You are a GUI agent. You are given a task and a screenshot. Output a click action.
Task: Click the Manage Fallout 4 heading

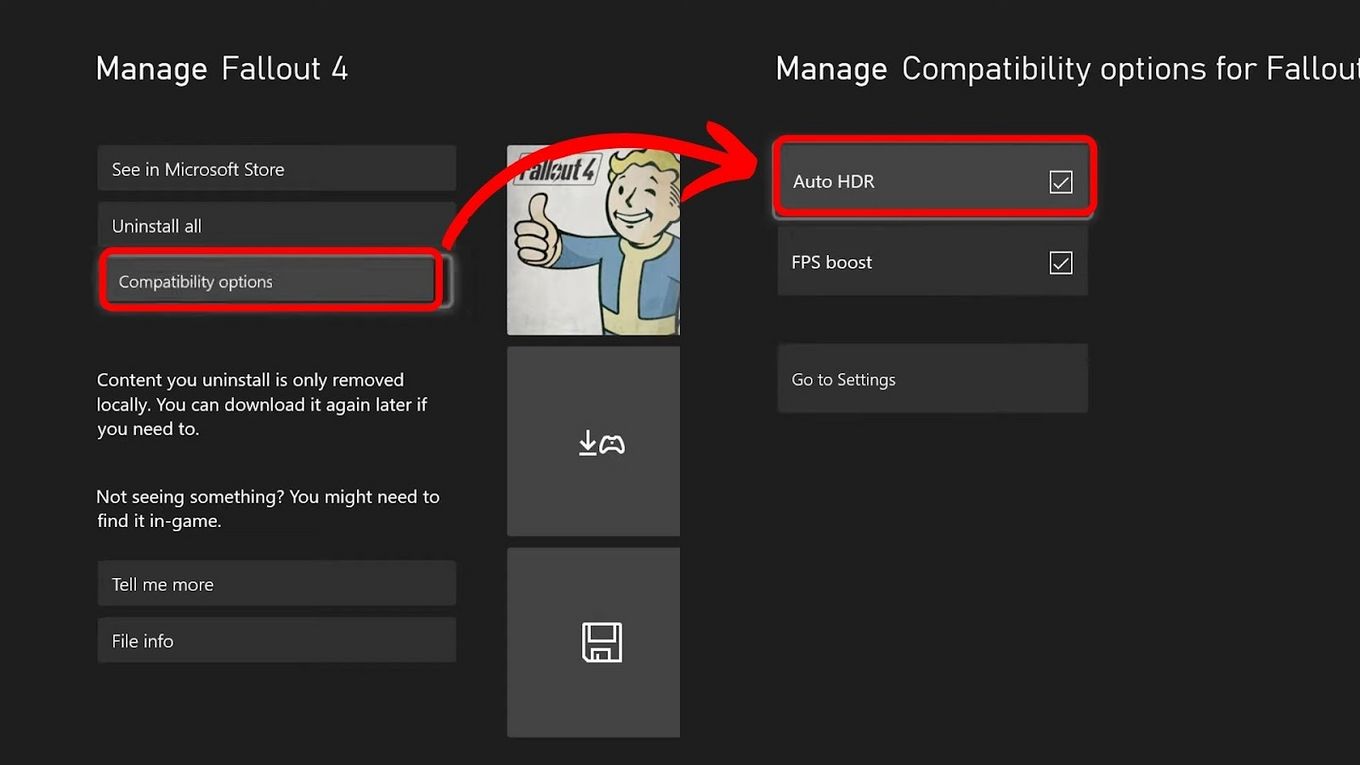pos(222,69)
